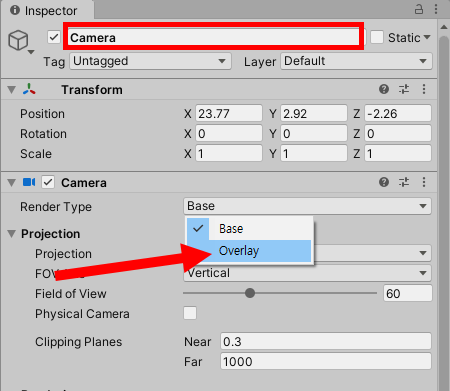Toggle the GameObject active checkbox
Image resolution: width=450 pixels, height=391 pixels.
[54, 37]
